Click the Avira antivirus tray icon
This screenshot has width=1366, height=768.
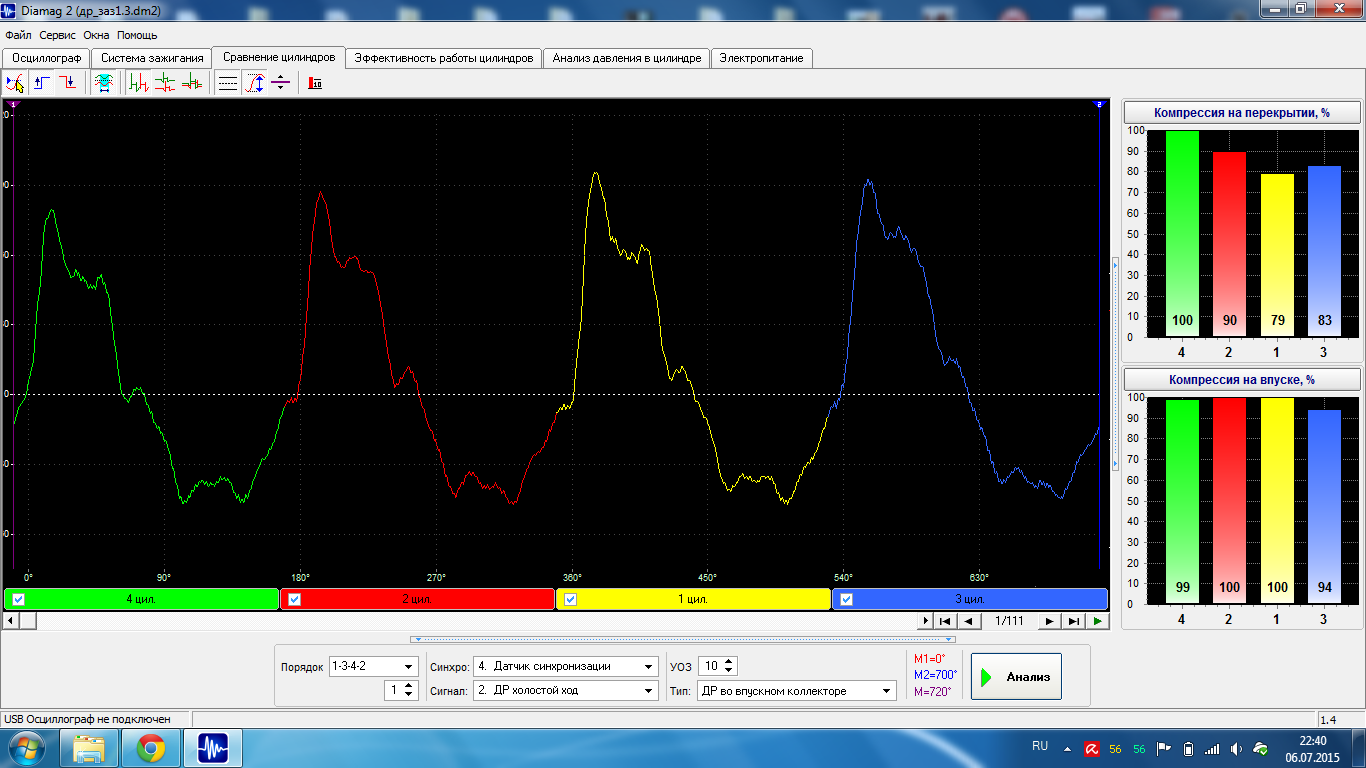point(1093,748)
